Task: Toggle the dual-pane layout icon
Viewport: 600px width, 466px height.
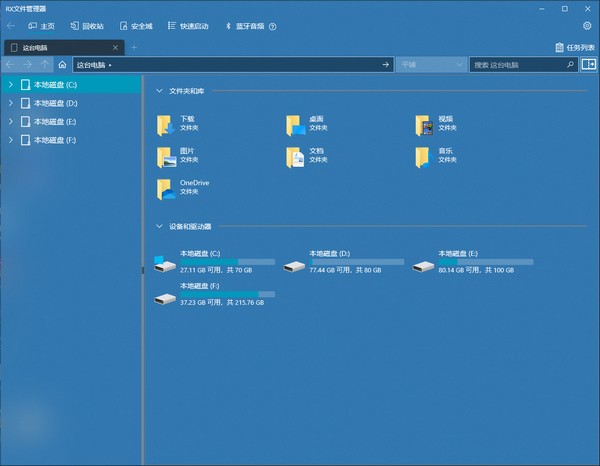Action: 589,64
